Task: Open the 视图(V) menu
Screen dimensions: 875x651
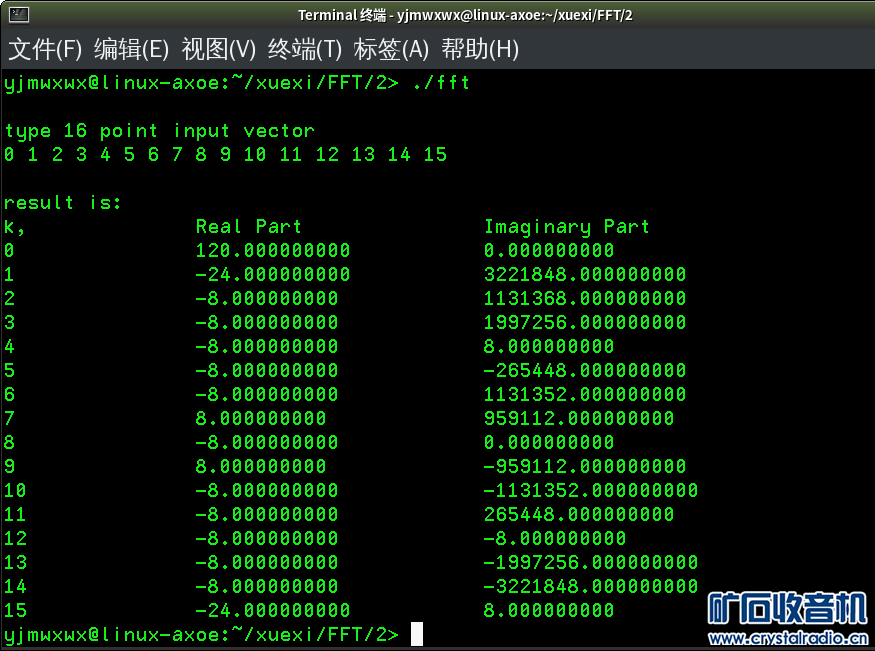Action: (x=219, y=49)
